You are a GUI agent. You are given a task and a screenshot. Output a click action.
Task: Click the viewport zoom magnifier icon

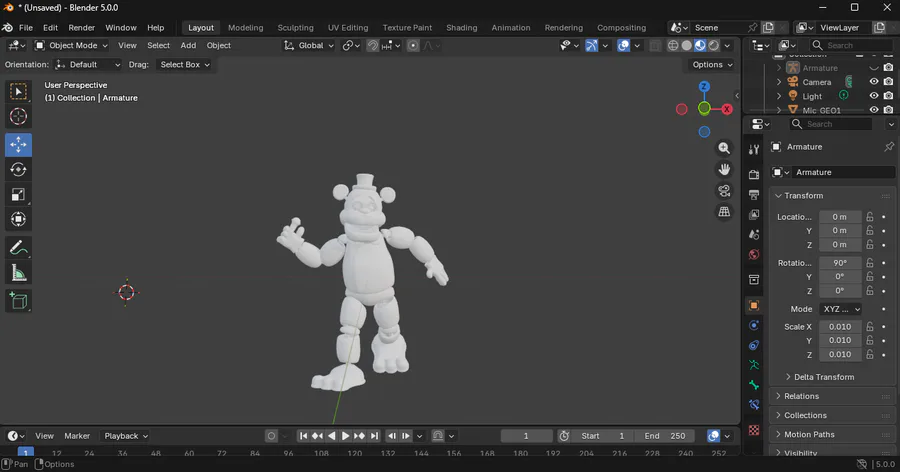(724, 148)
